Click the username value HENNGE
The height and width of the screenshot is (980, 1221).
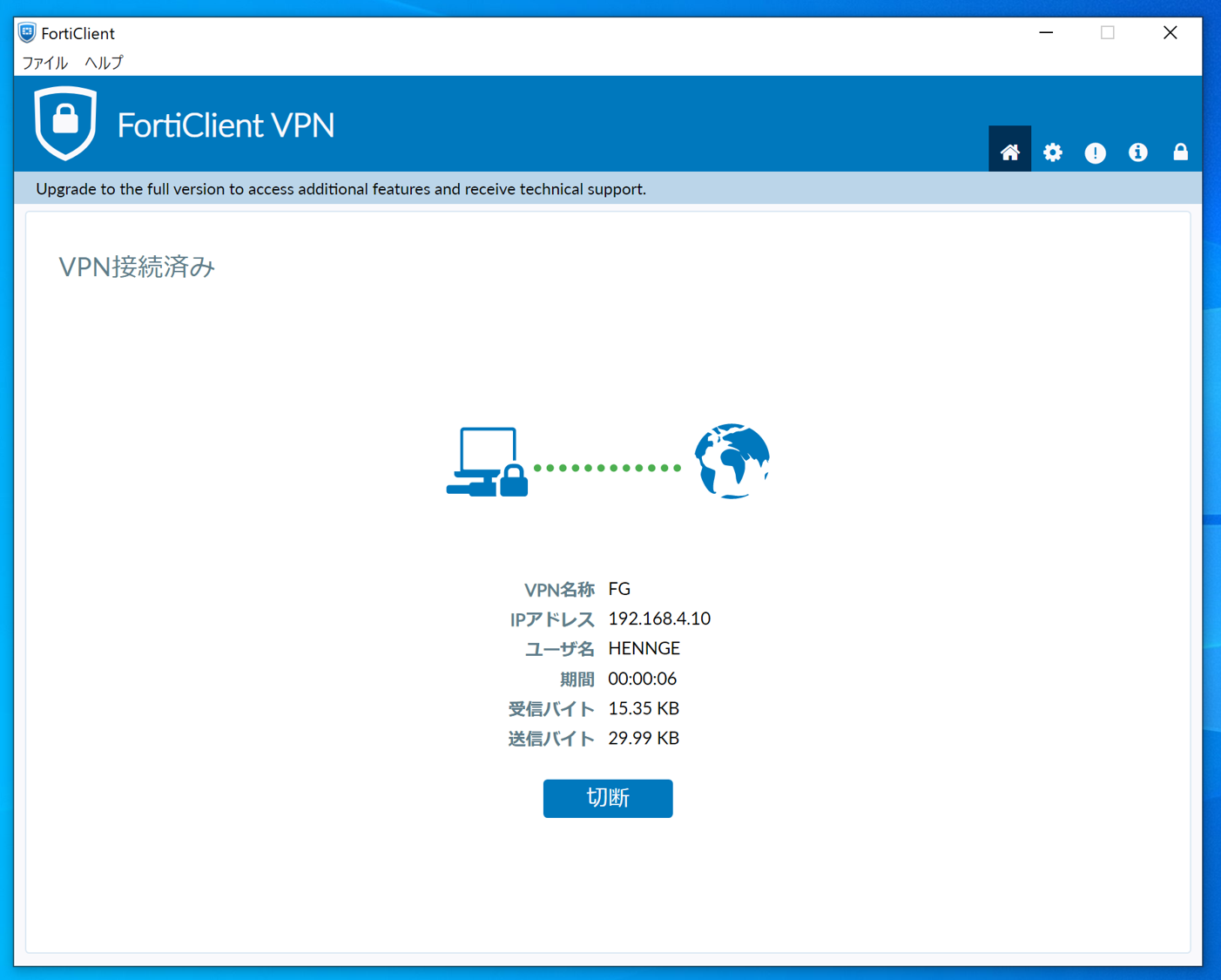pyautogui.click(x=644, y=648)
